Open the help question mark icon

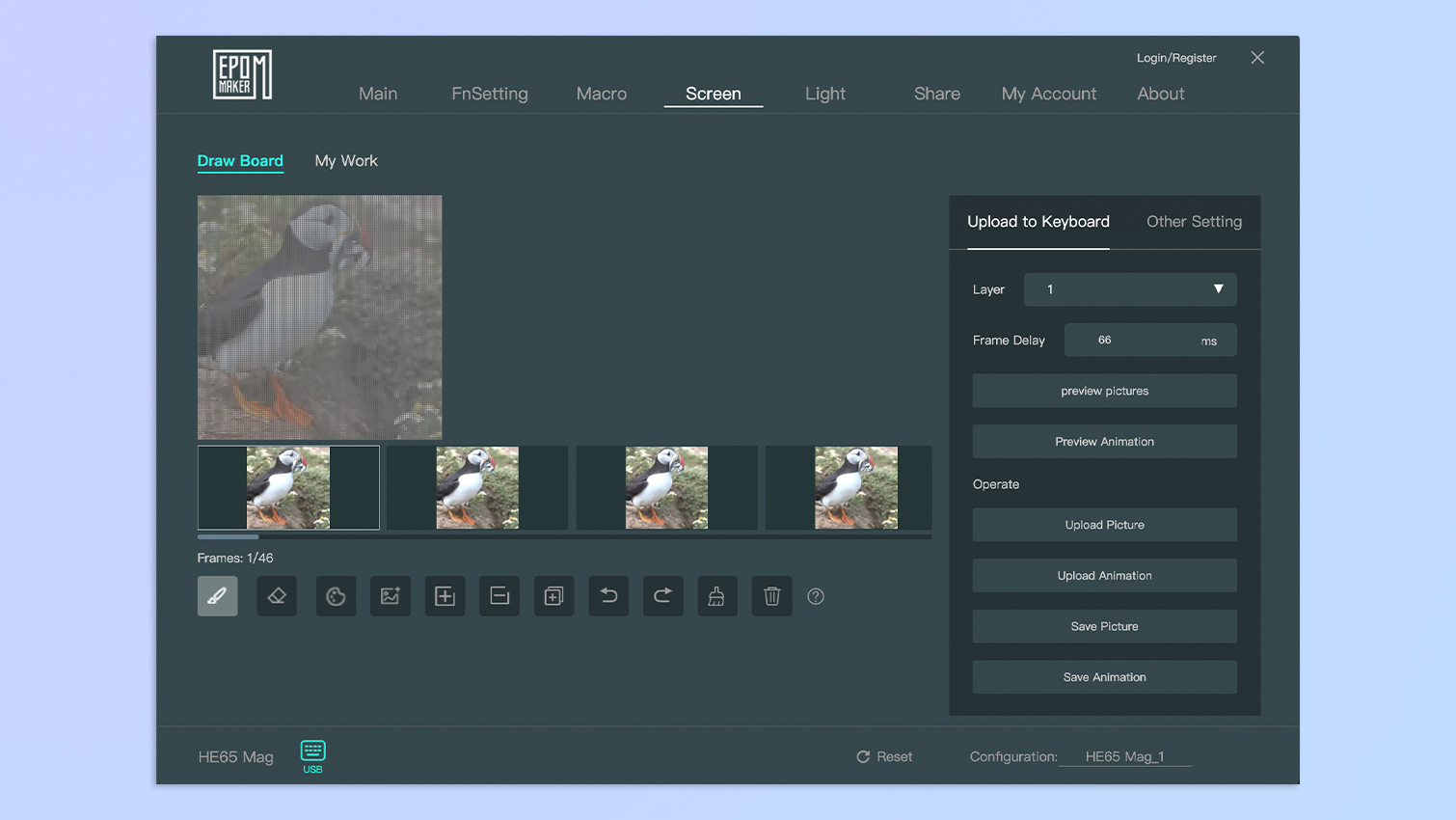coord(816,596)
